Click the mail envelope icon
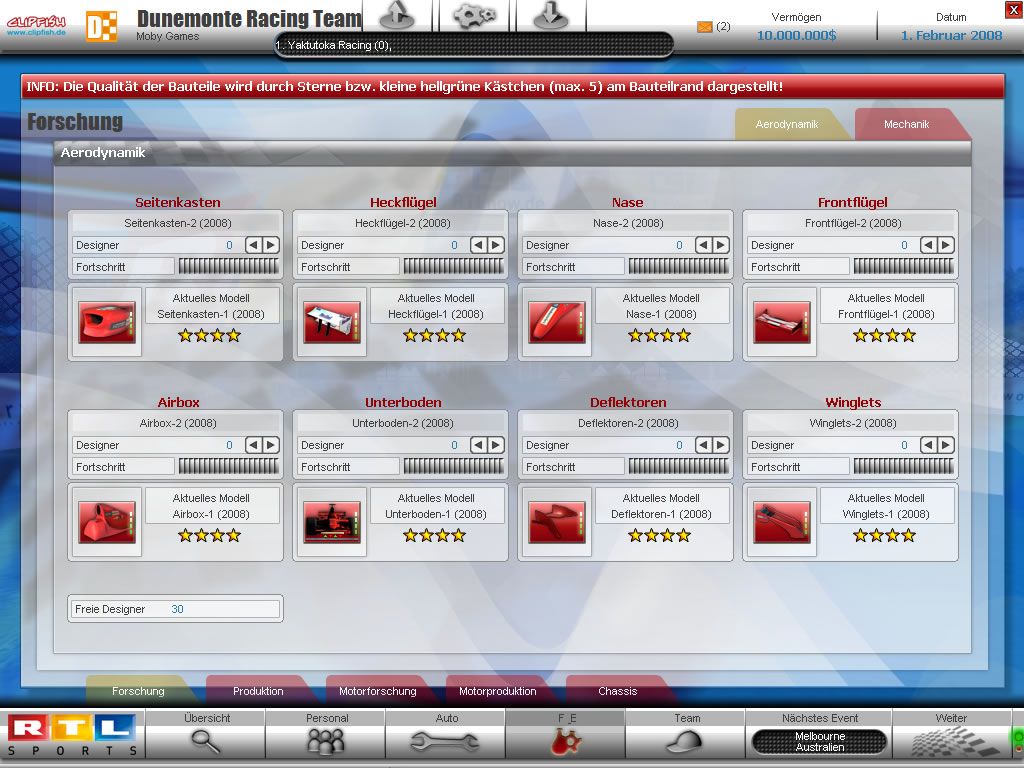The width and height of the screenshot is (1024, 768). point(705,27)
